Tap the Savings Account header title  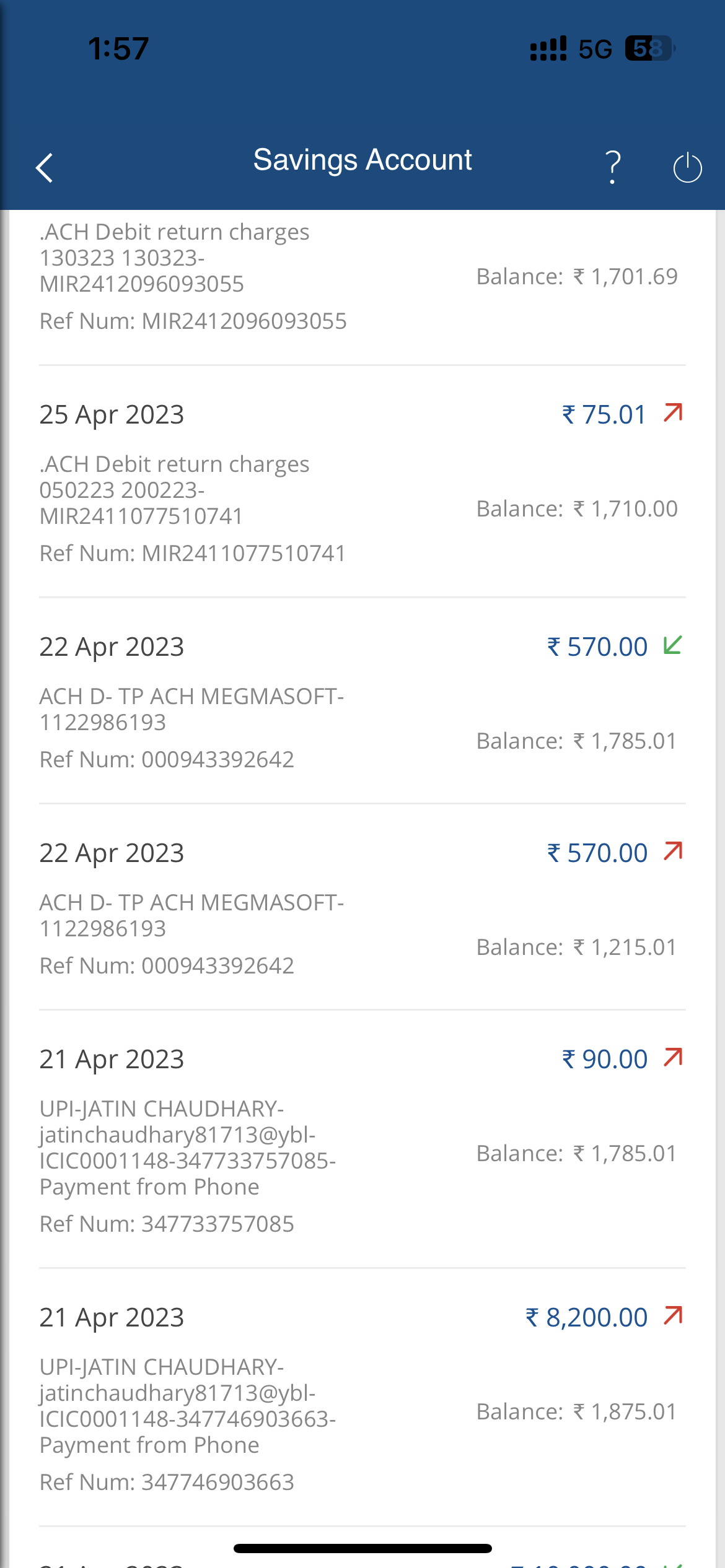362,160
